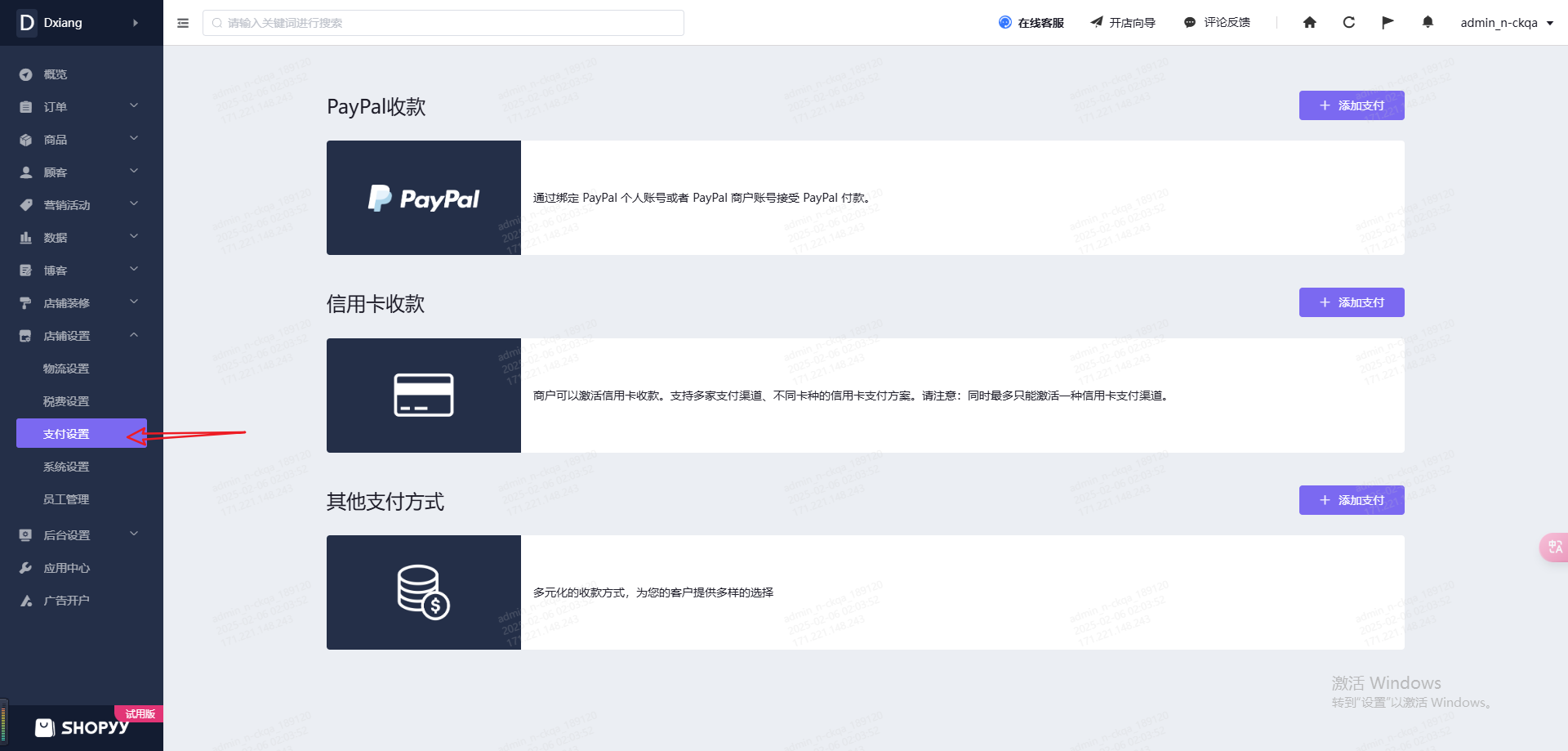Click the PayPal description text
The image size is (1568, 751).
pyautogui.click(x=702, y=198)
